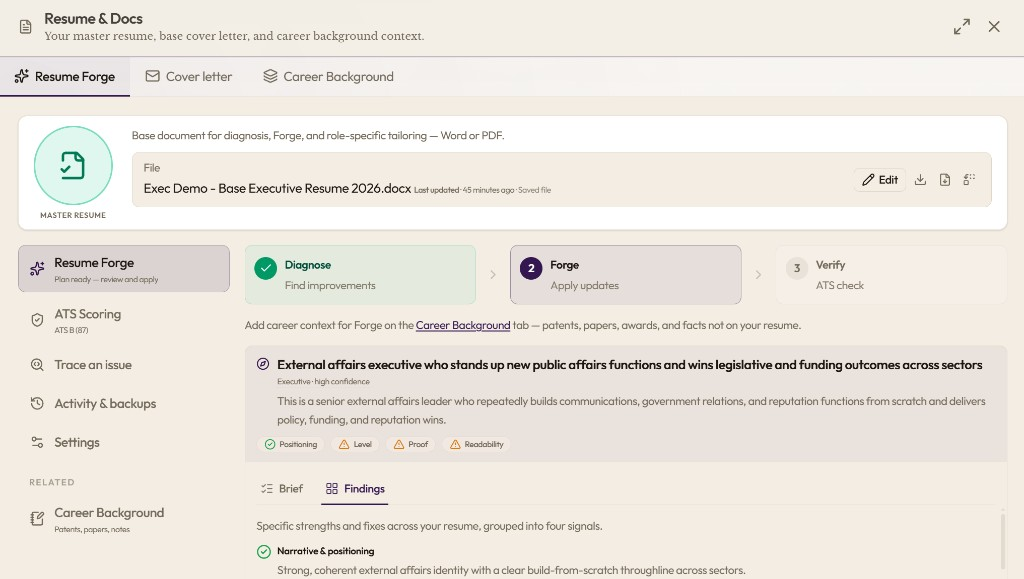Click the ATS Scoring shield icon

[37, 320]
